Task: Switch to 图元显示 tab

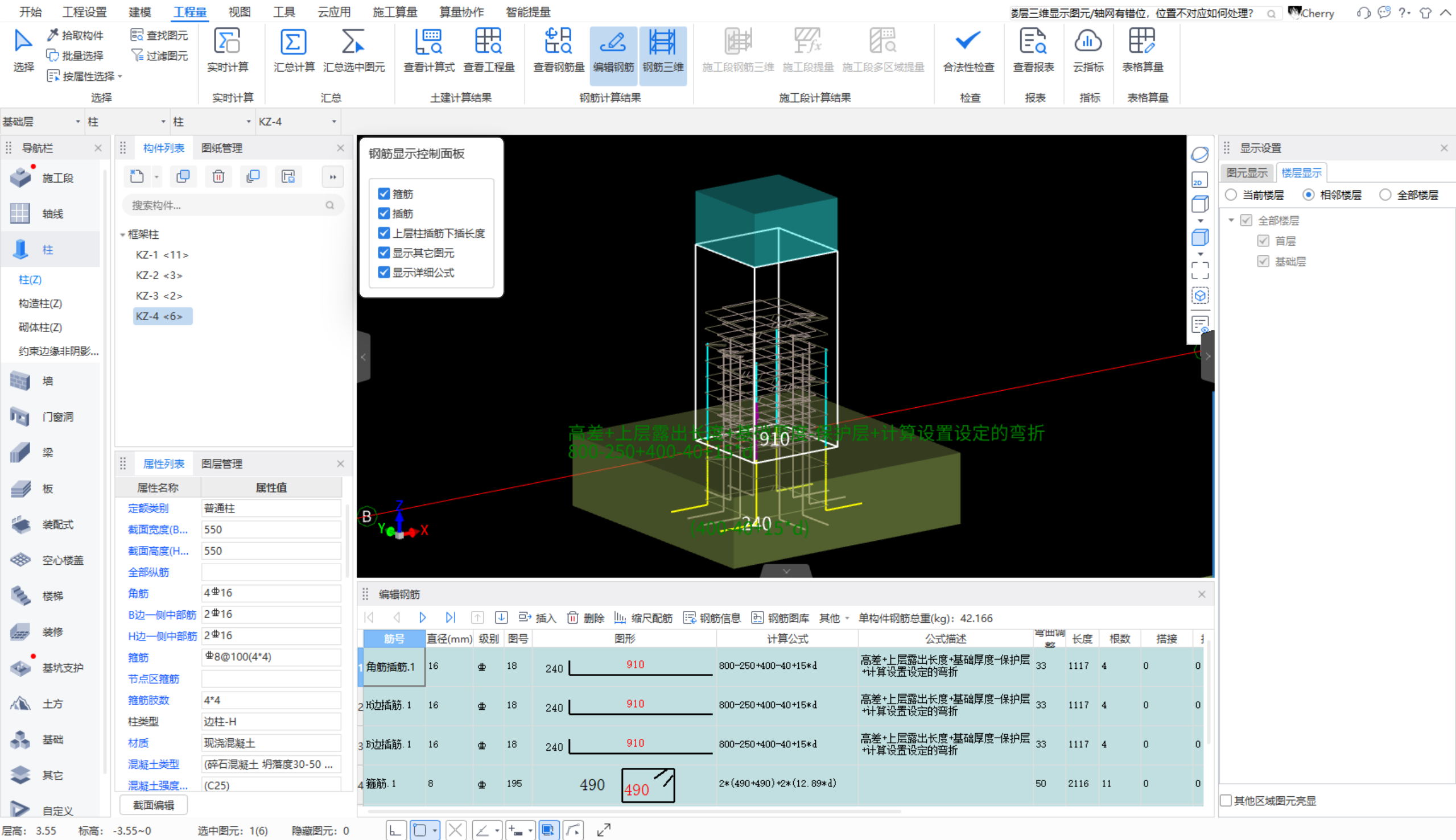Action: tap(1247, 172)
